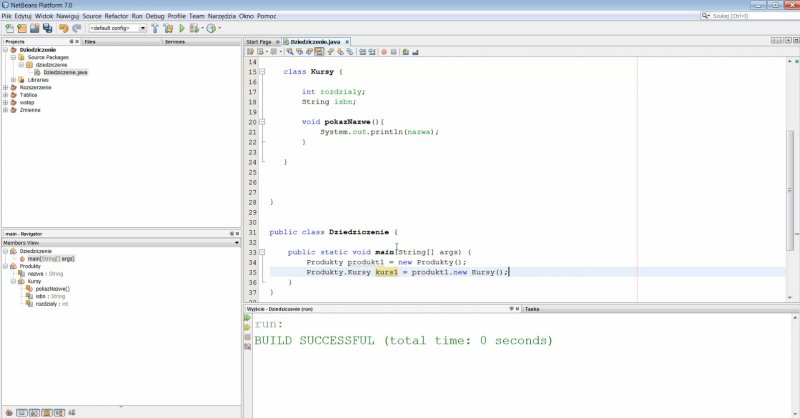The image size is (800, 418).
Task: Switch to the Start Page tab
Action: pos(258,42)
